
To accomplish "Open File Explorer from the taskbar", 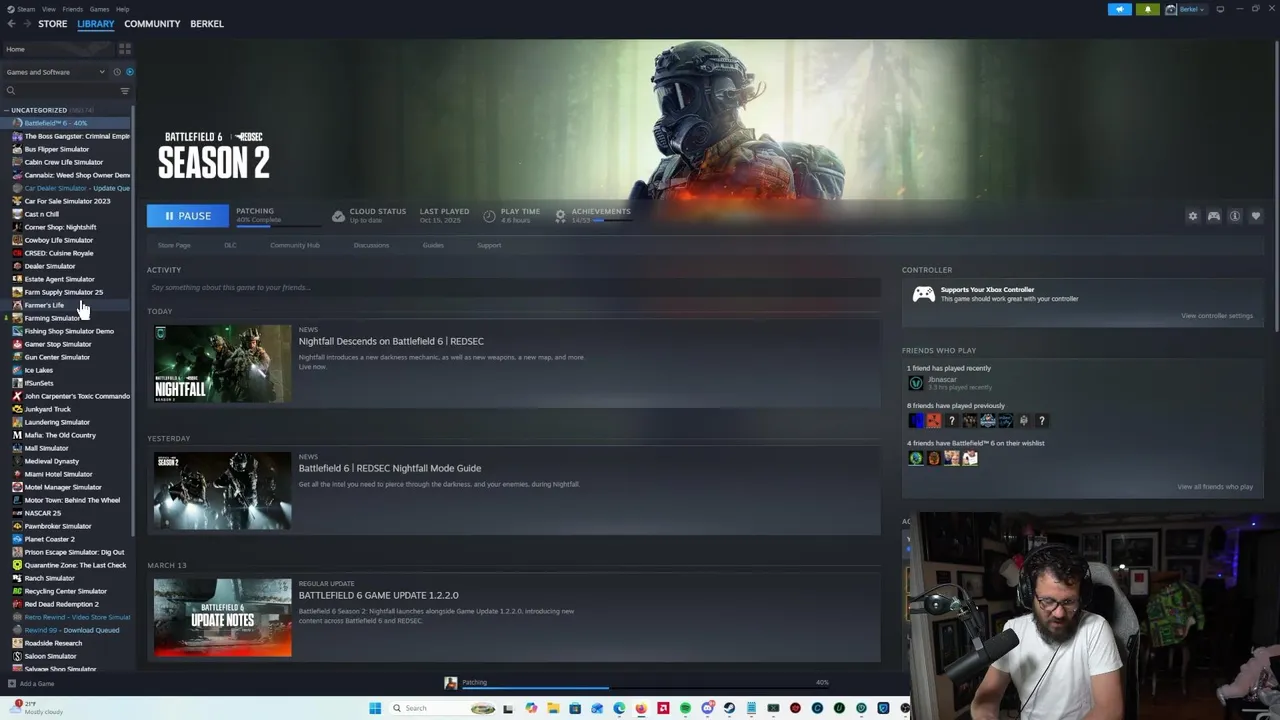I will coord(553,708).
